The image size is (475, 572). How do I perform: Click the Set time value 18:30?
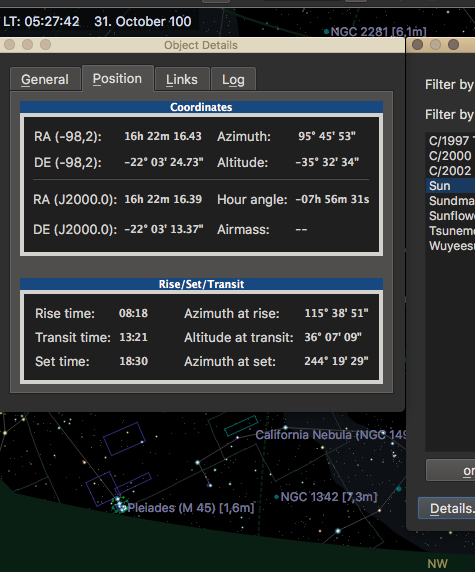[x=134, y=361]
